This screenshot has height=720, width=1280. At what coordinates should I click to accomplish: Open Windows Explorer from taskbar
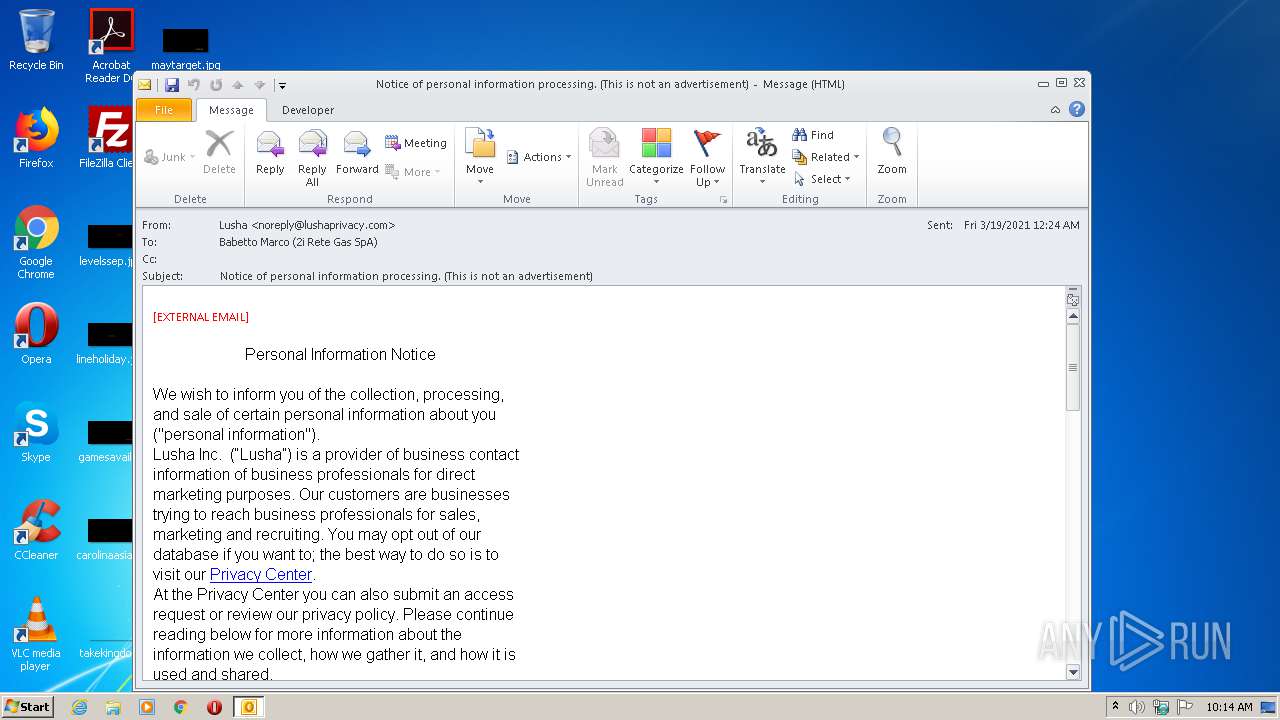tap(113, 707)
